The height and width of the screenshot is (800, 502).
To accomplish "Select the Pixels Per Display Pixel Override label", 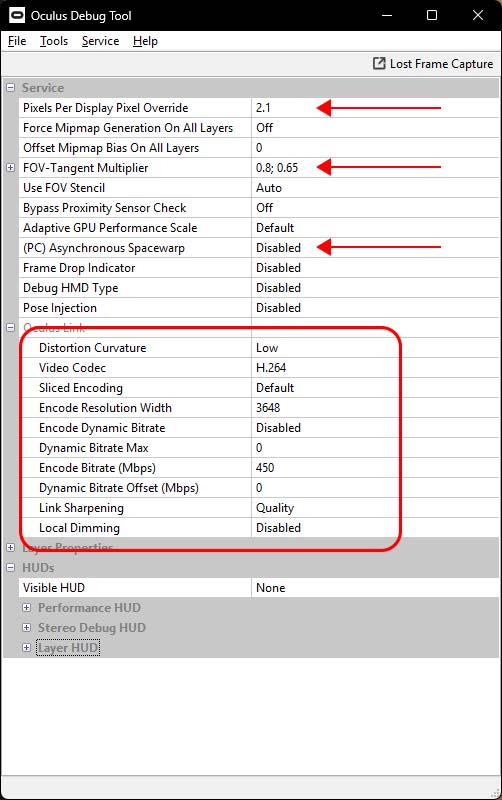I will 106,108.
